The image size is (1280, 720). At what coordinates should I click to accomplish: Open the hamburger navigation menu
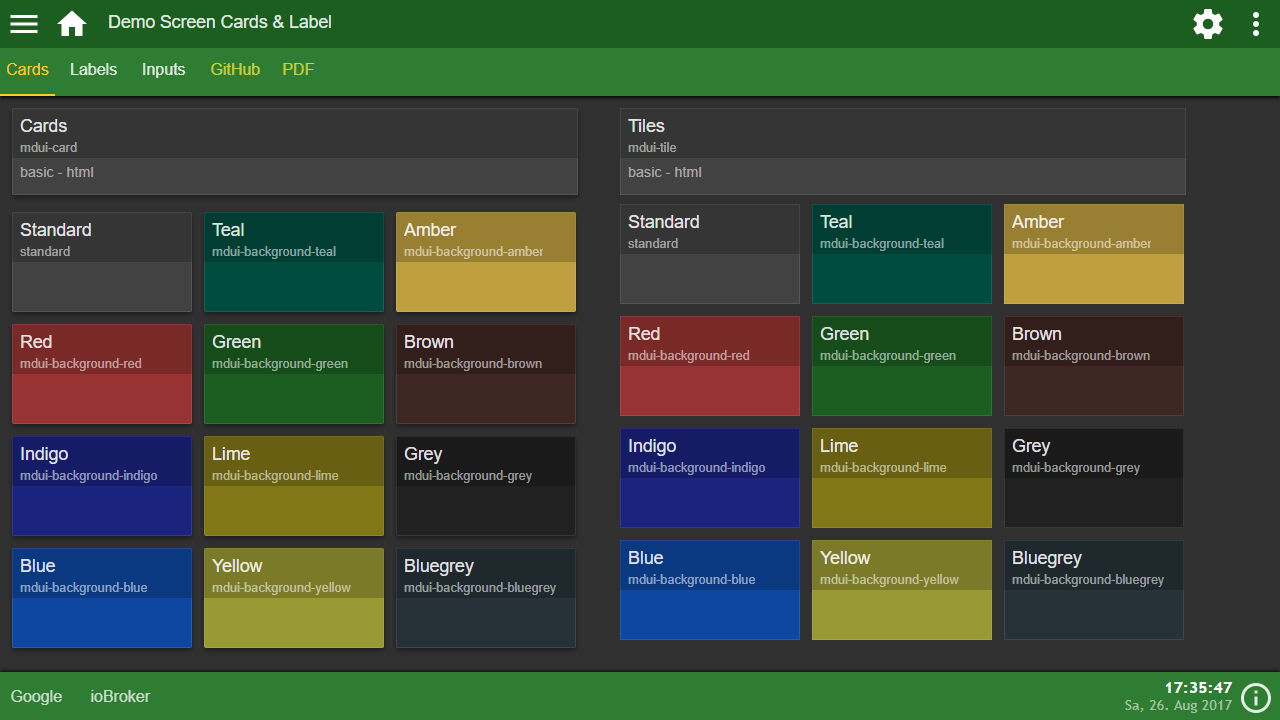pos(24,24)
